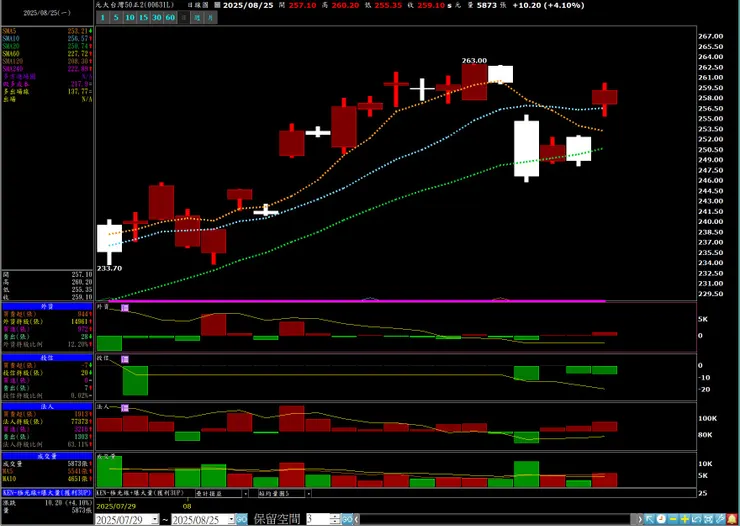Switch to 60-minute chart period
This screenshot has width=740, height=526.
[x=170, y=18]
